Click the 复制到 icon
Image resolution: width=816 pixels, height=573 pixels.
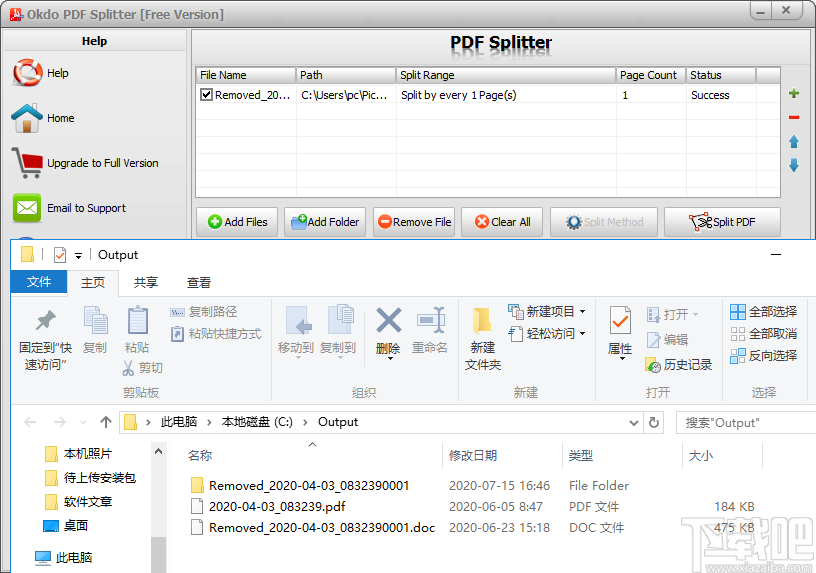[340, 319]
